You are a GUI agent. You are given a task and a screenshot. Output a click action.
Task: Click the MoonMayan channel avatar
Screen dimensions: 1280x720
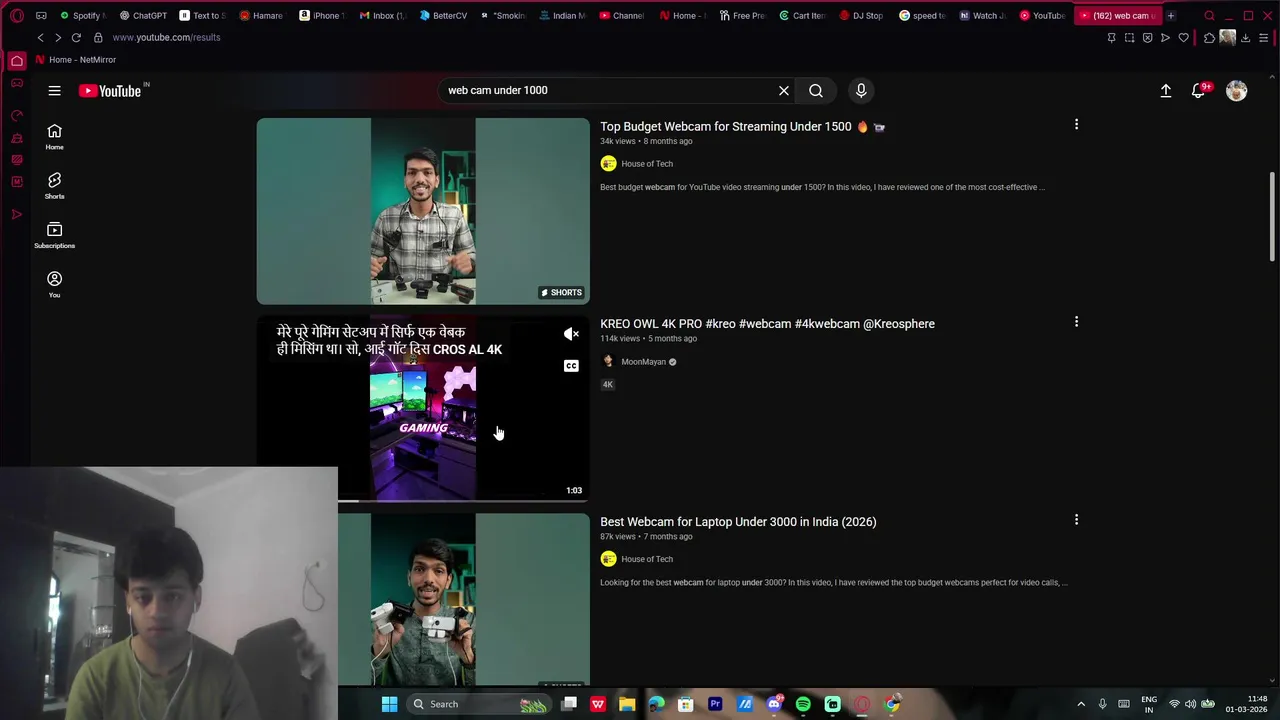tap(608, 362)
